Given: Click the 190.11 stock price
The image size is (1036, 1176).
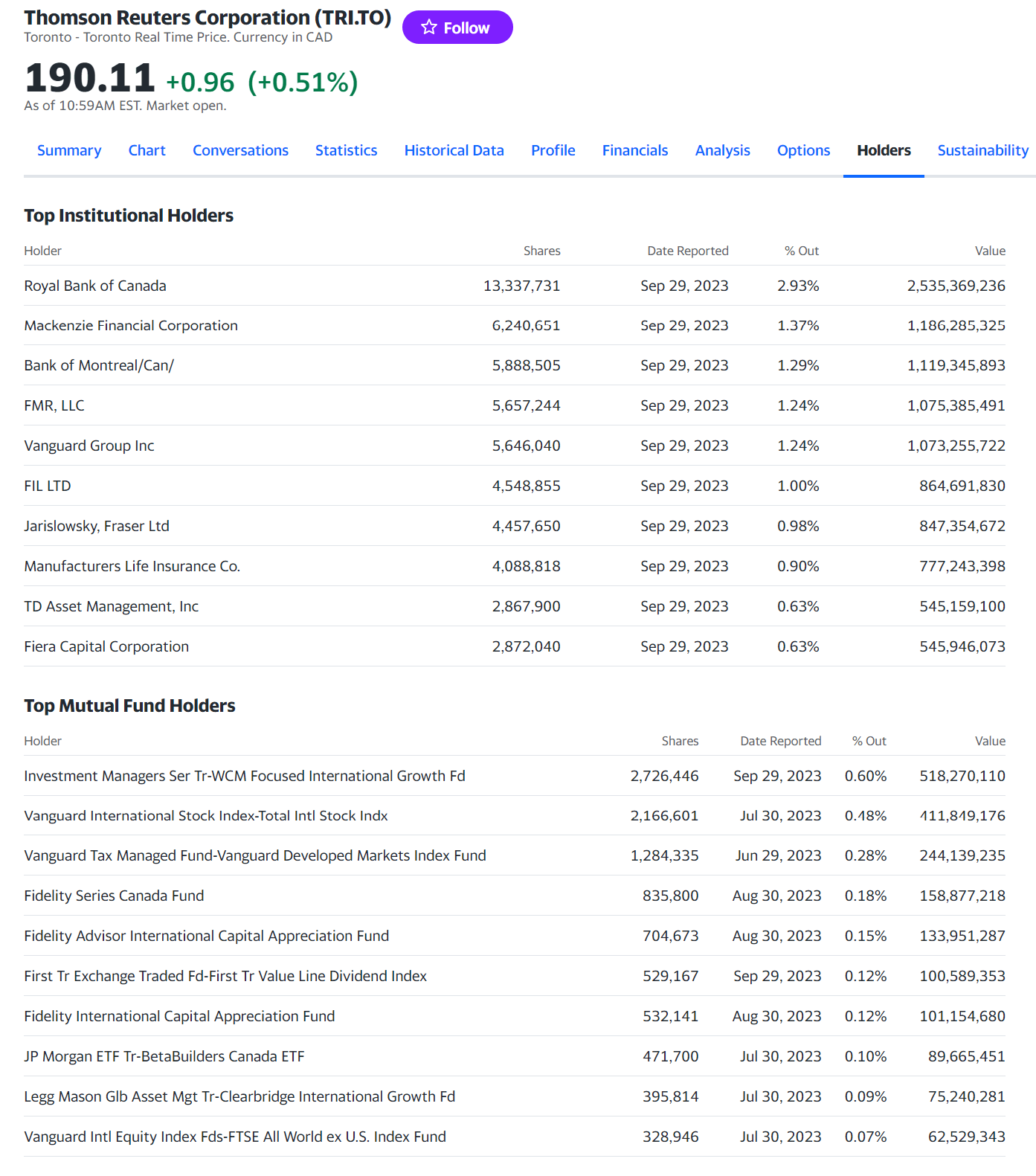Looking at the screenshot, I should click(89, 78).
